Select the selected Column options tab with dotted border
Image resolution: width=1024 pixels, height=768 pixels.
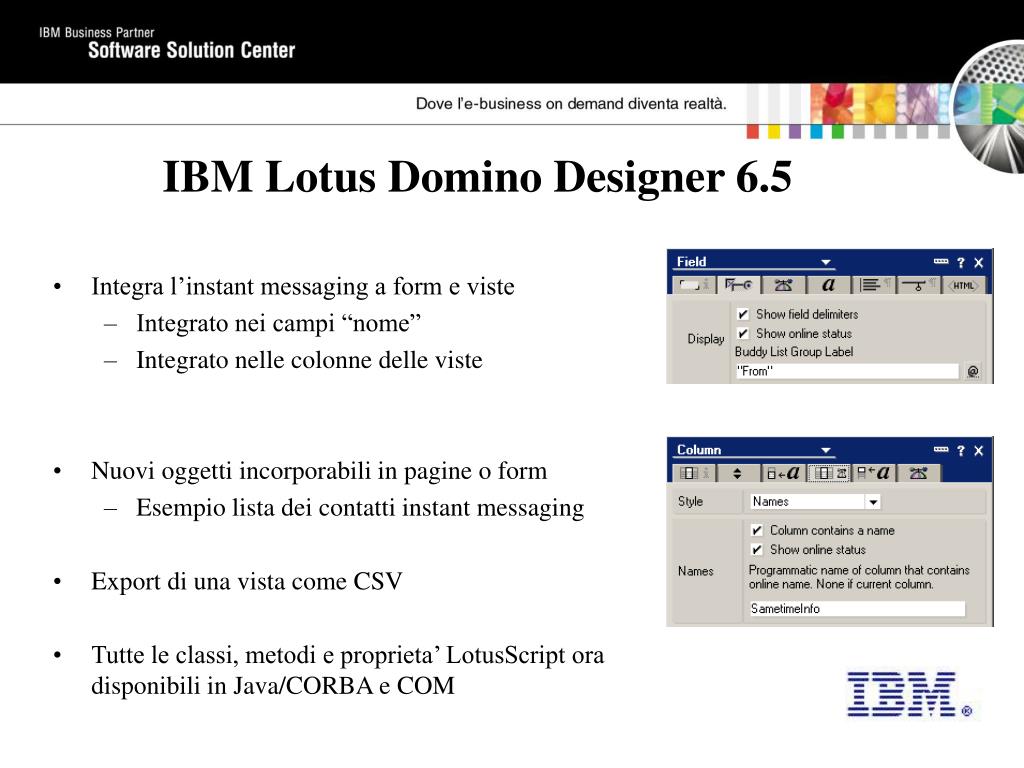(829, 473)
